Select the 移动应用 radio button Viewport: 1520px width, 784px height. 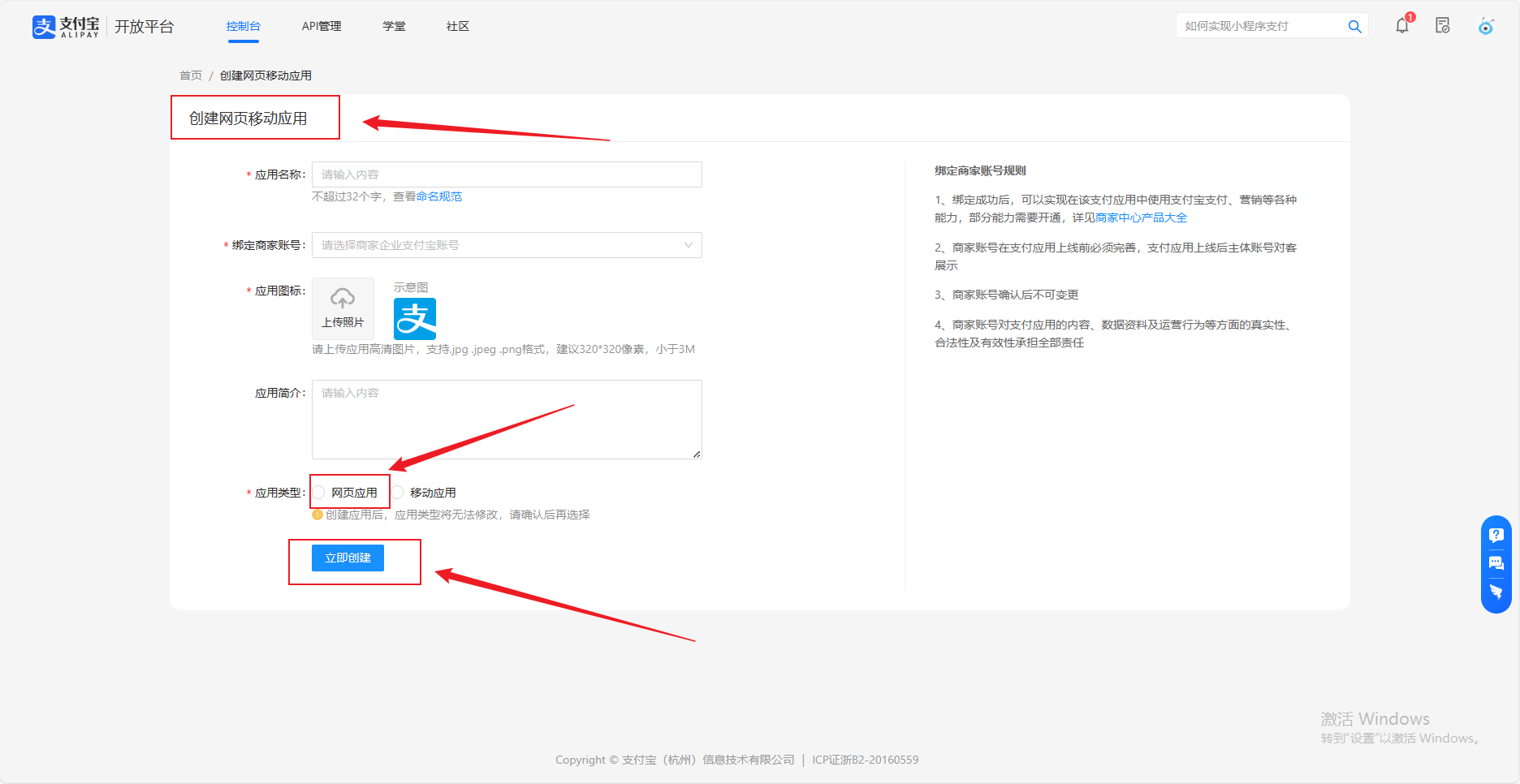(x=399, y=493)
